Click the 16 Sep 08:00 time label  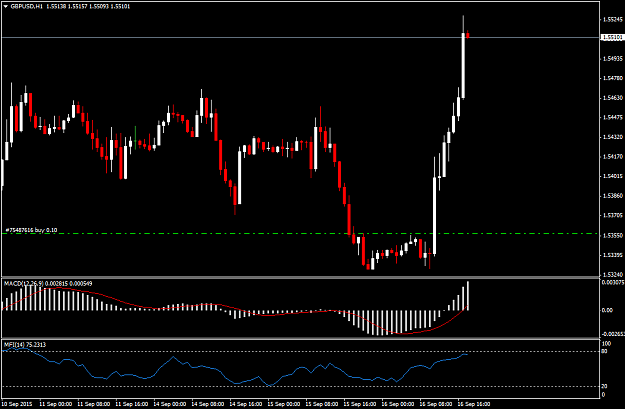[x=436, y=404]
